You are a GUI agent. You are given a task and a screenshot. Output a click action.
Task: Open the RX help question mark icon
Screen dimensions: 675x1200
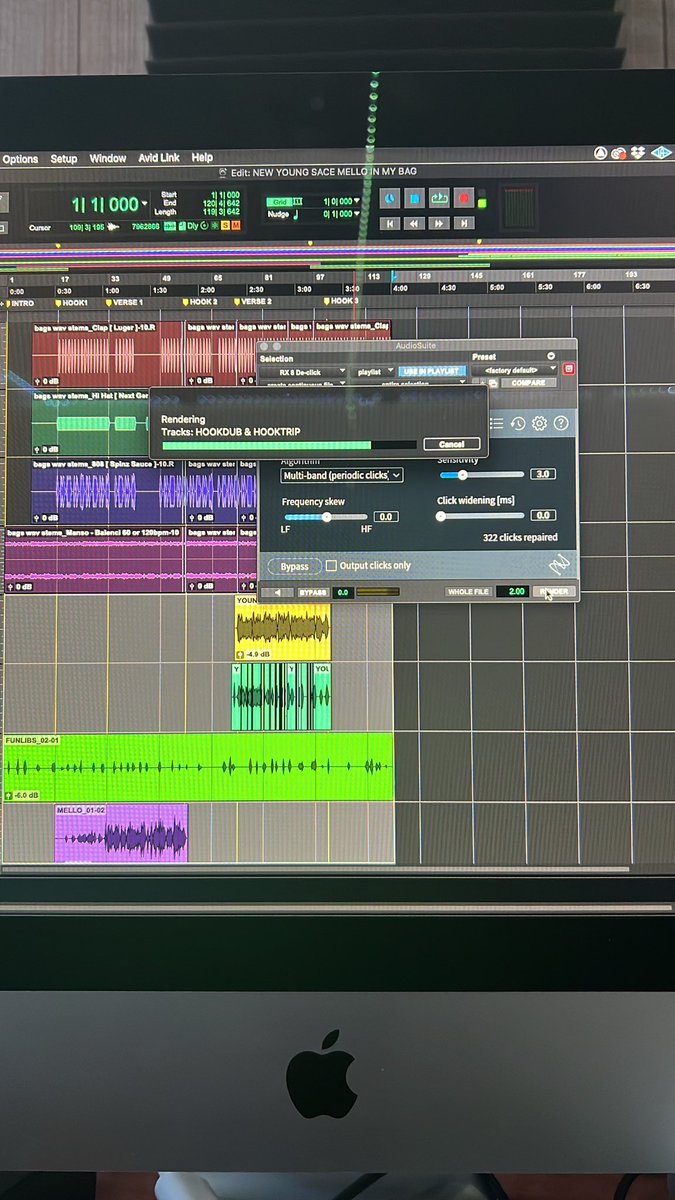click(561, 423)
